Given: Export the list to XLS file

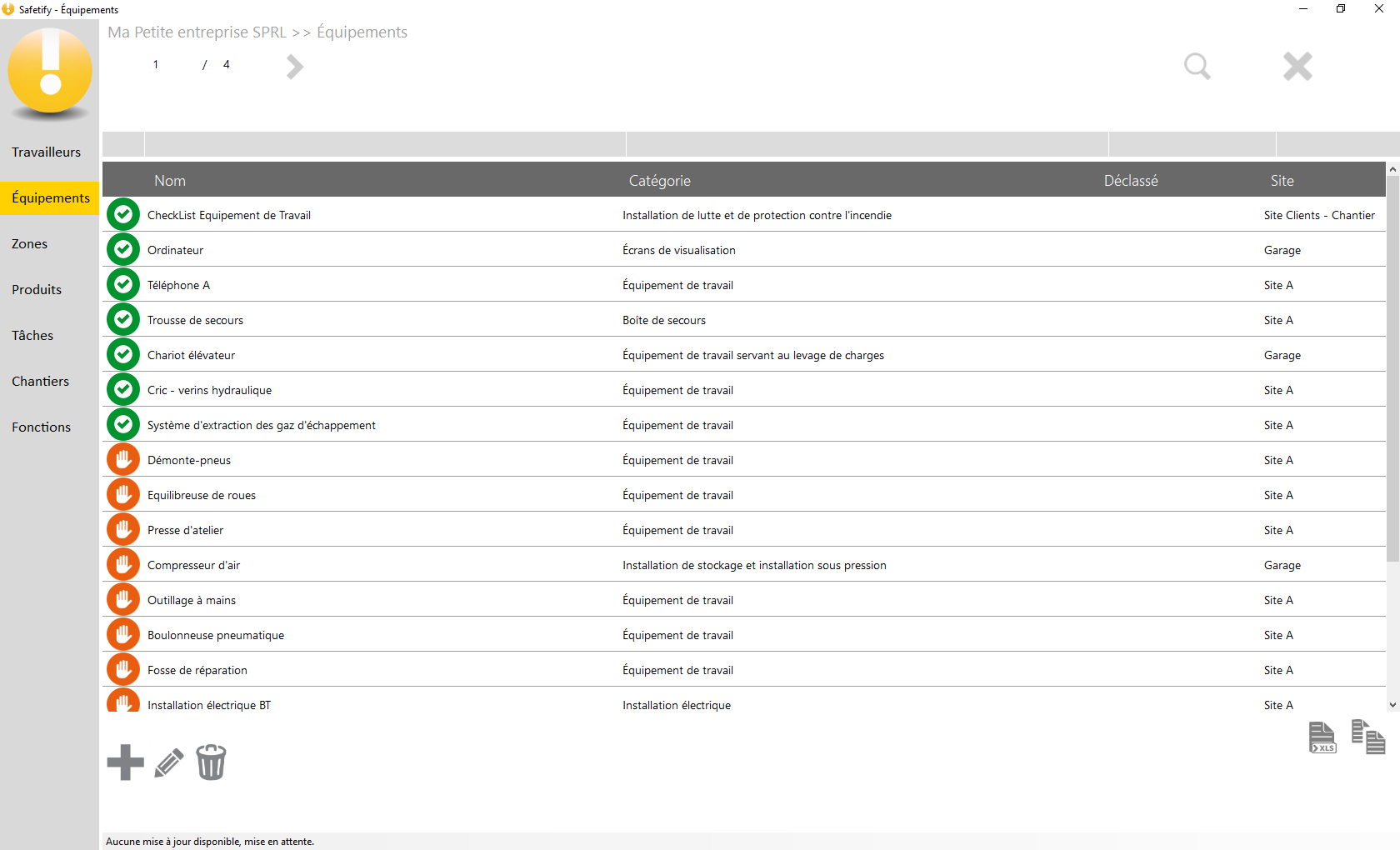Looking at the screenshot, I should pyautogui.click(x=1322, y=737).
